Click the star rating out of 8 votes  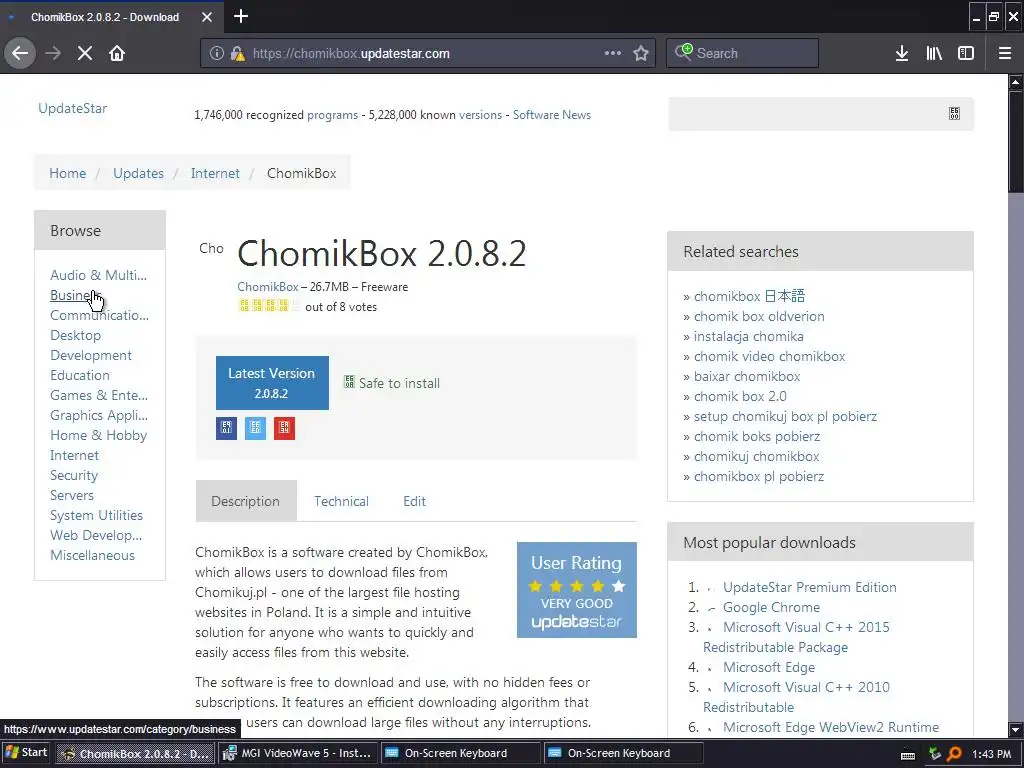[270, 306]
